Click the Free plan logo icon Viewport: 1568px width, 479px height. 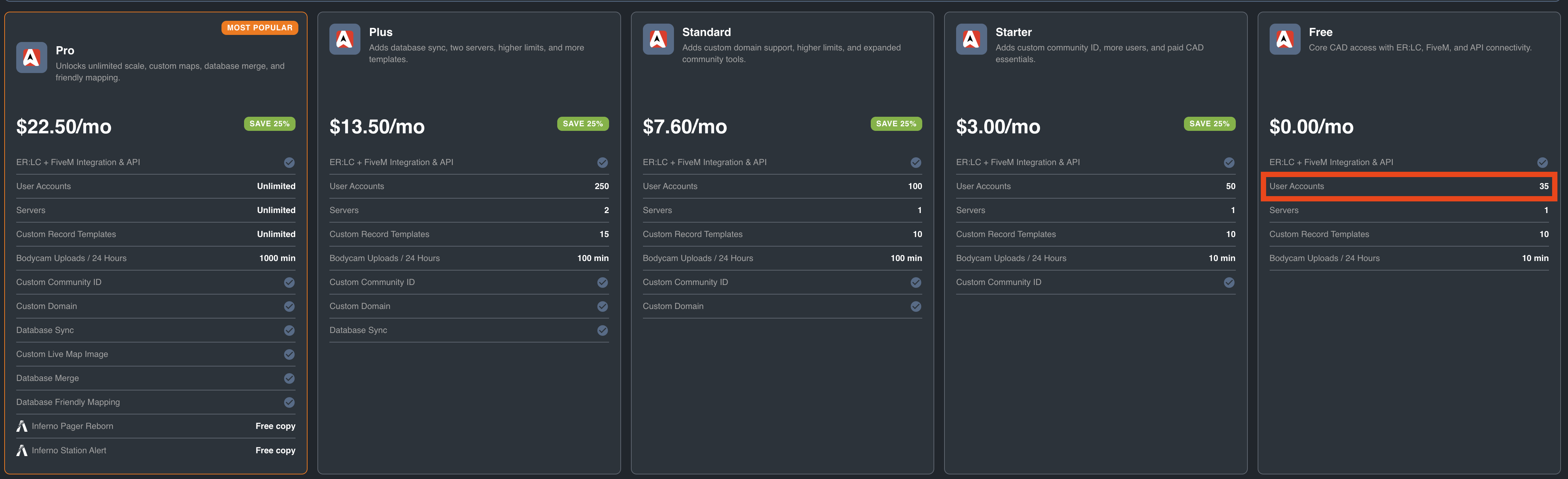point(1284,39)
